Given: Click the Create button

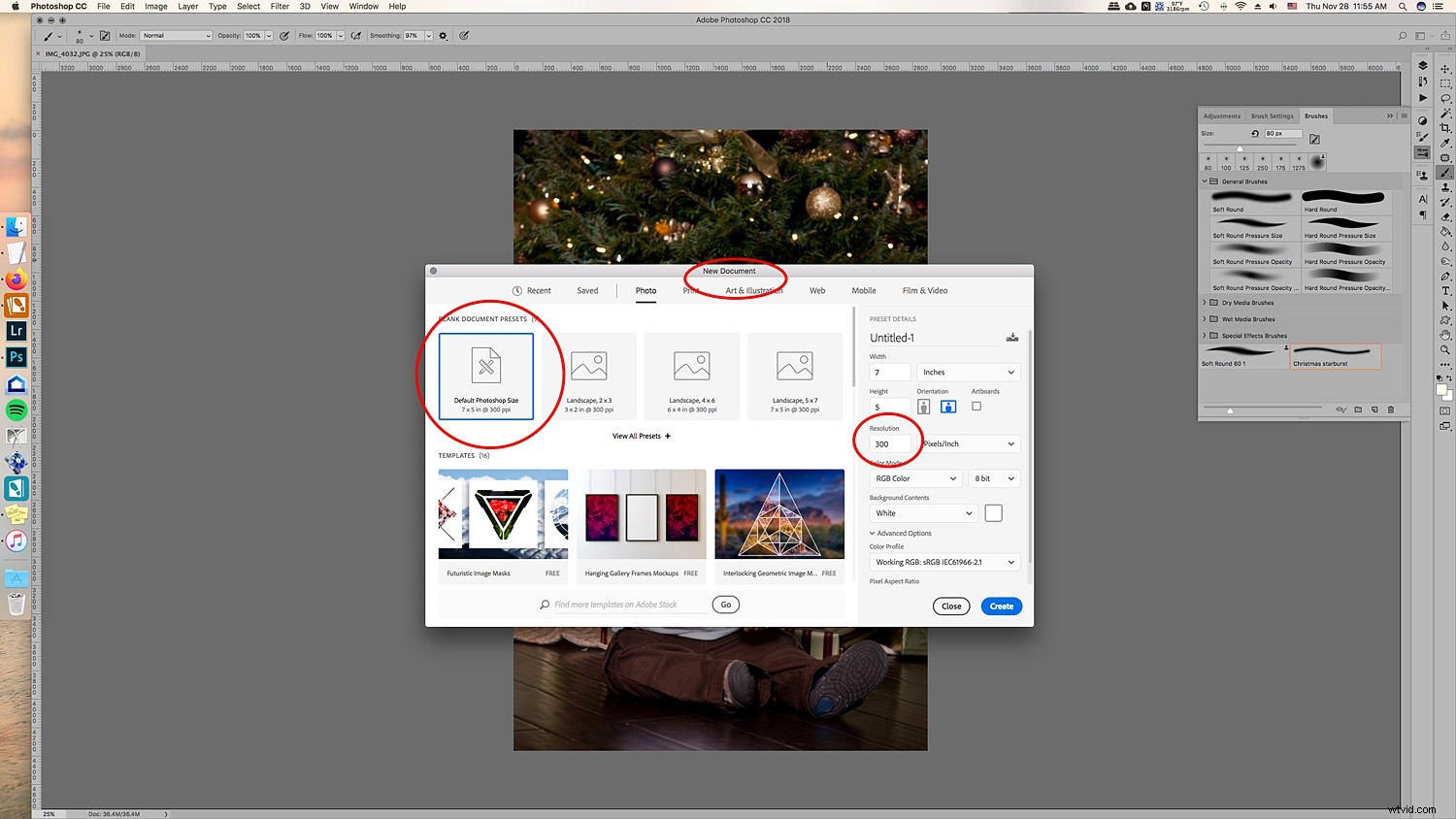Looking at the screenshot, I should pyautogui.click(x=1001, y=606).
